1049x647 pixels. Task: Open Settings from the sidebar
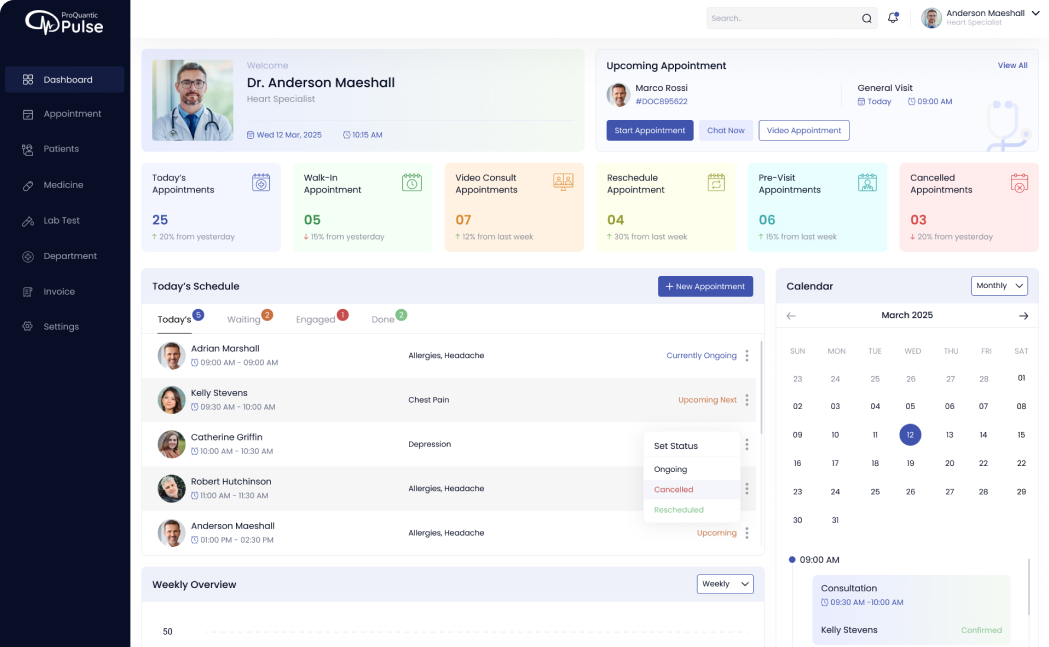coord(61,327)
